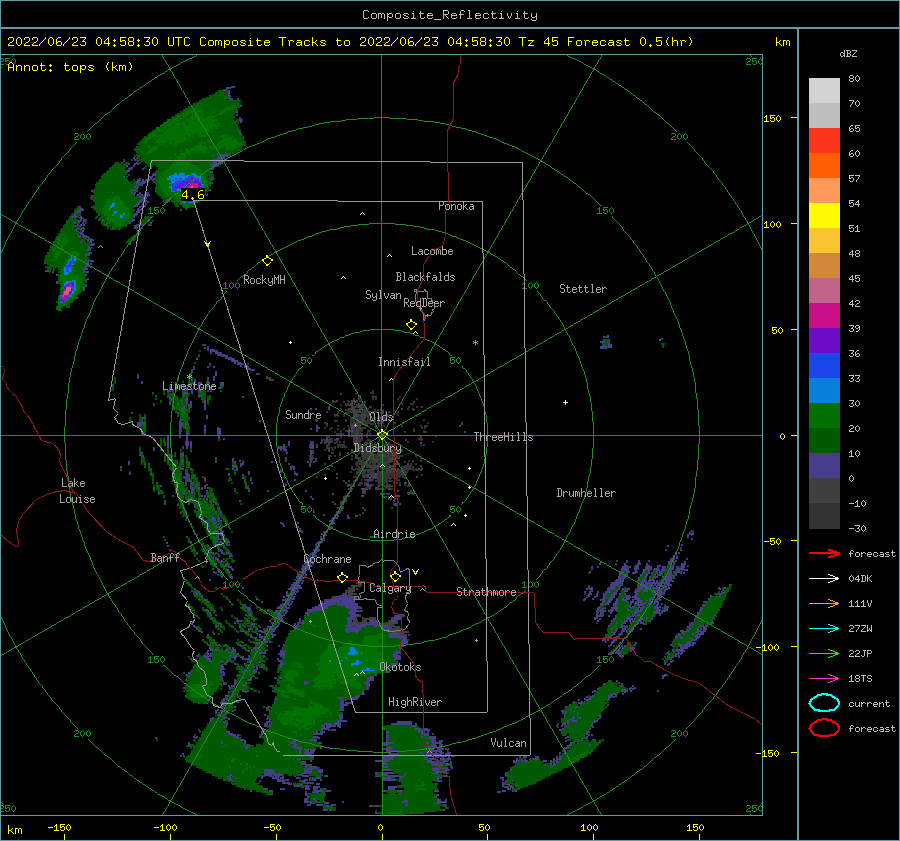The image size is (900, 841).
Task: Pick the red 60-65 dBZ swatch
Action: [824, 141]
